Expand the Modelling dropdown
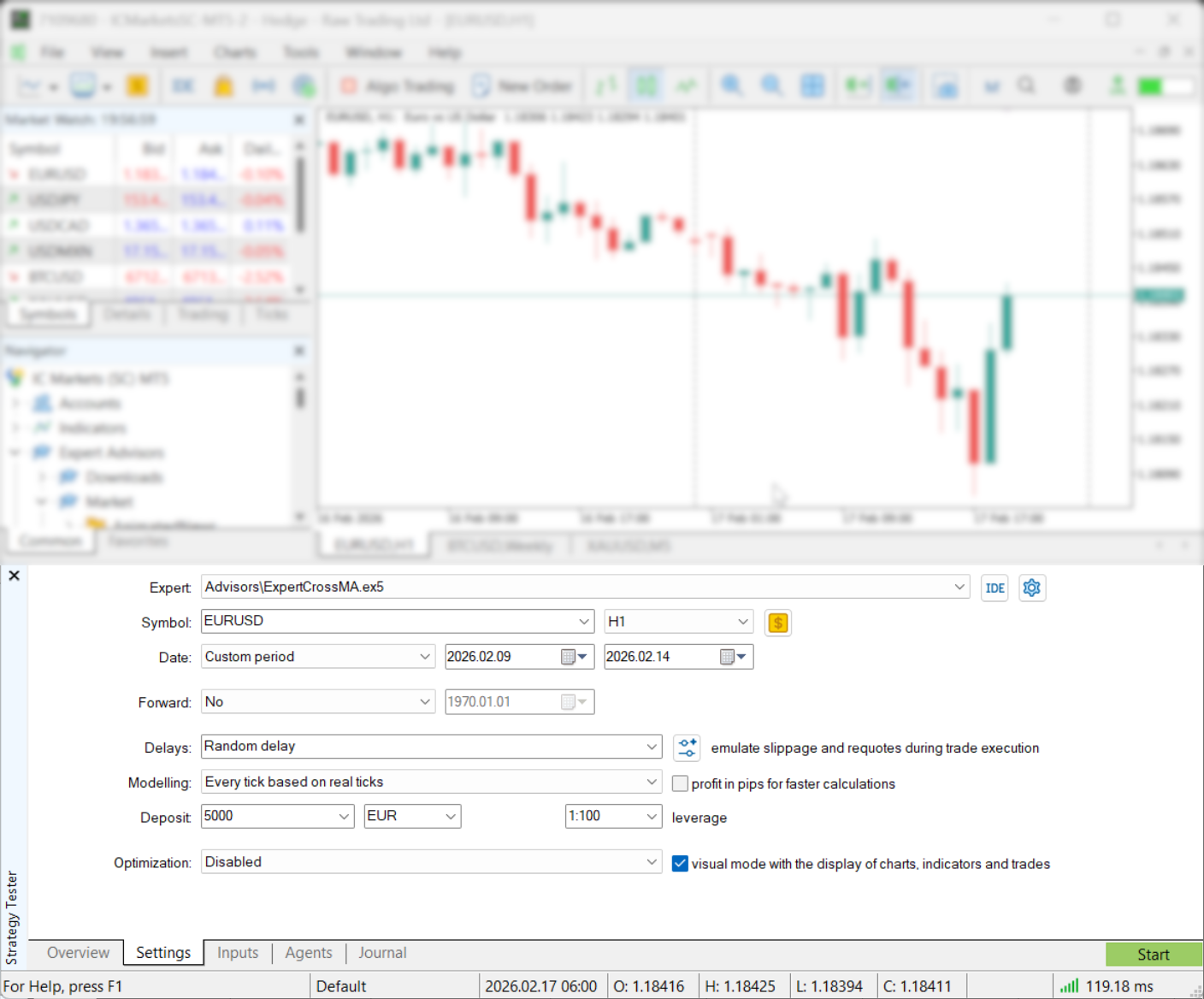 (651, 782)
